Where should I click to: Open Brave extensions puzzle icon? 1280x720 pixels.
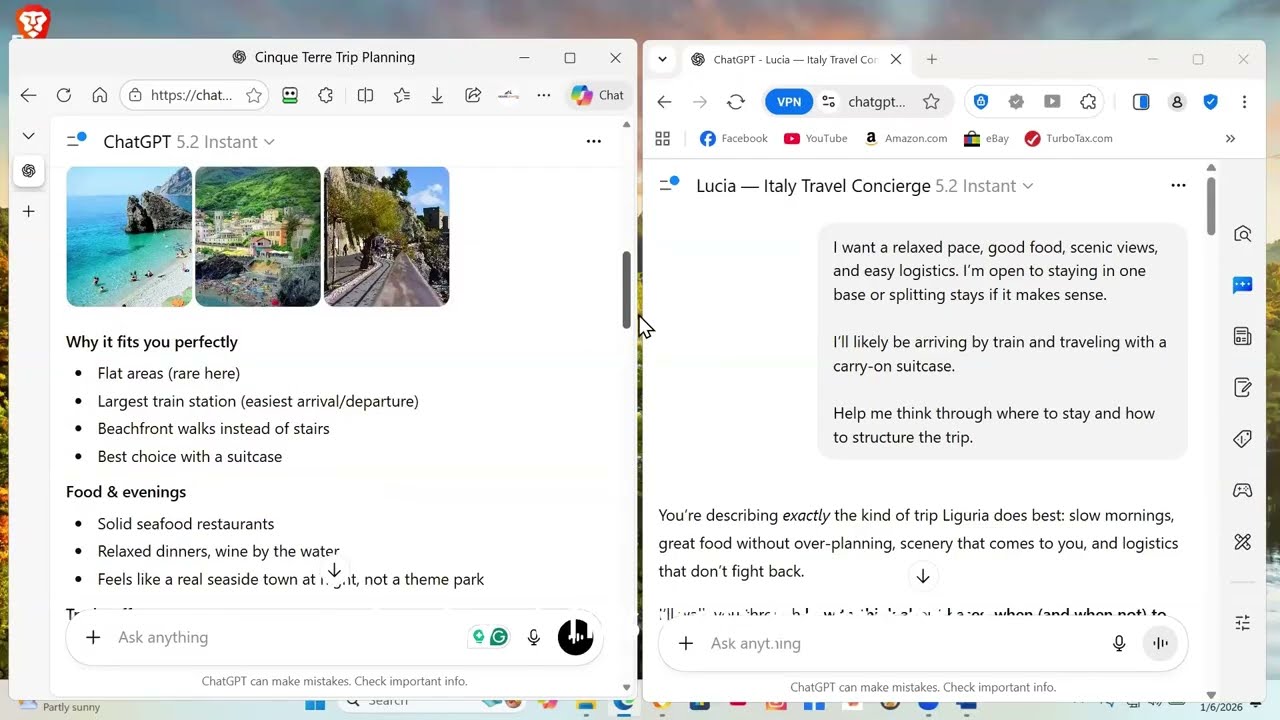click(x=1088, y=102)
